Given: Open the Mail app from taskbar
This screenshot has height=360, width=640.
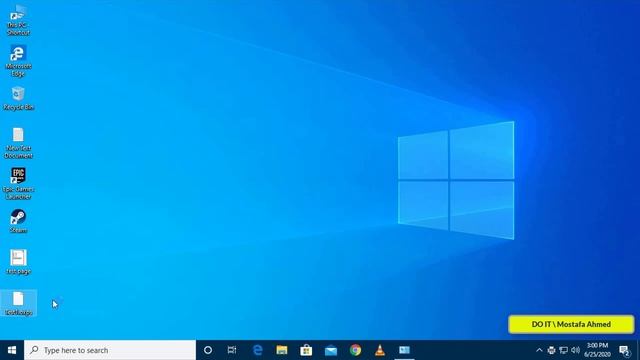Looking at the screenshot, I should click(331, 350).
